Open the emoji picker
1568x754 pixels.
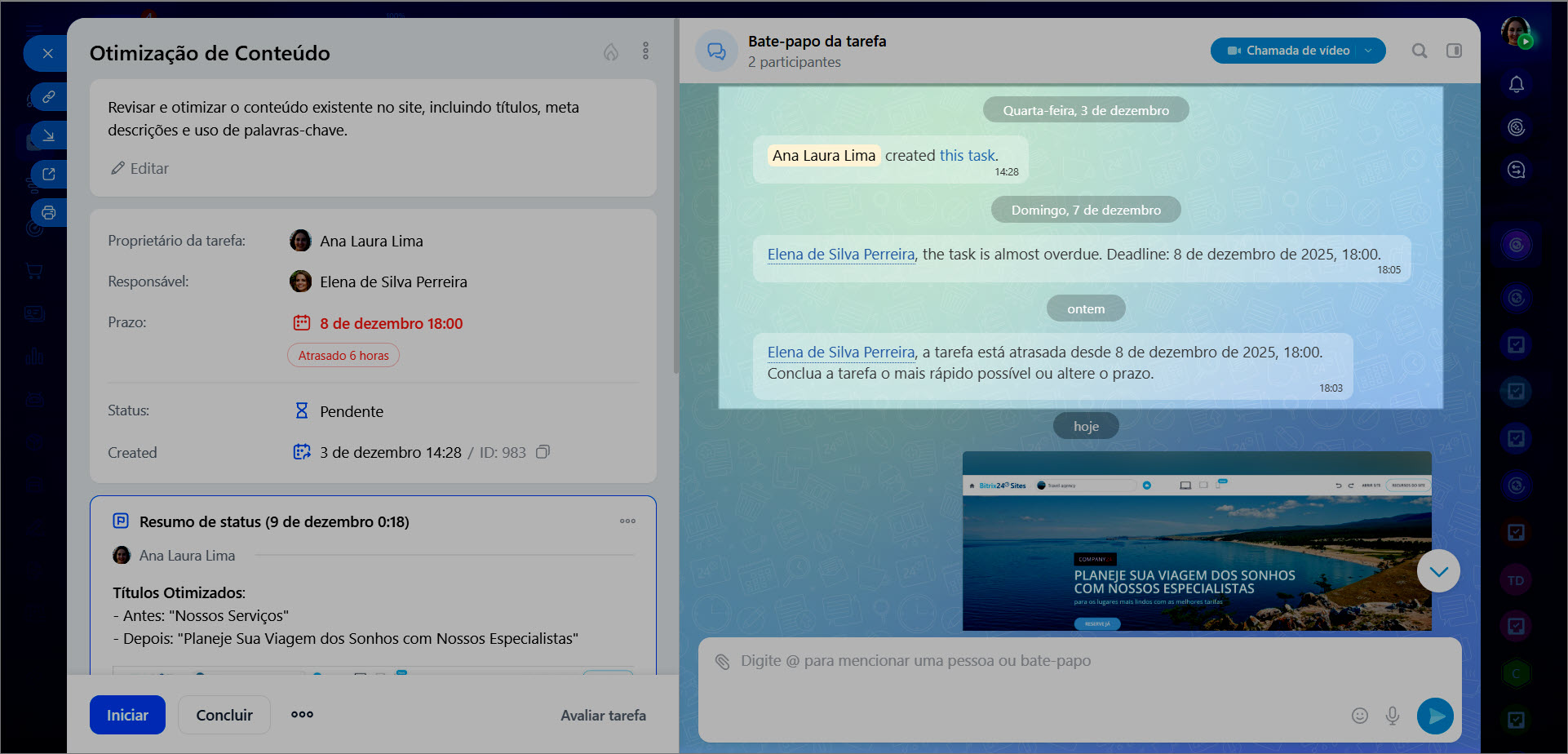click(x=1359, y=716)
